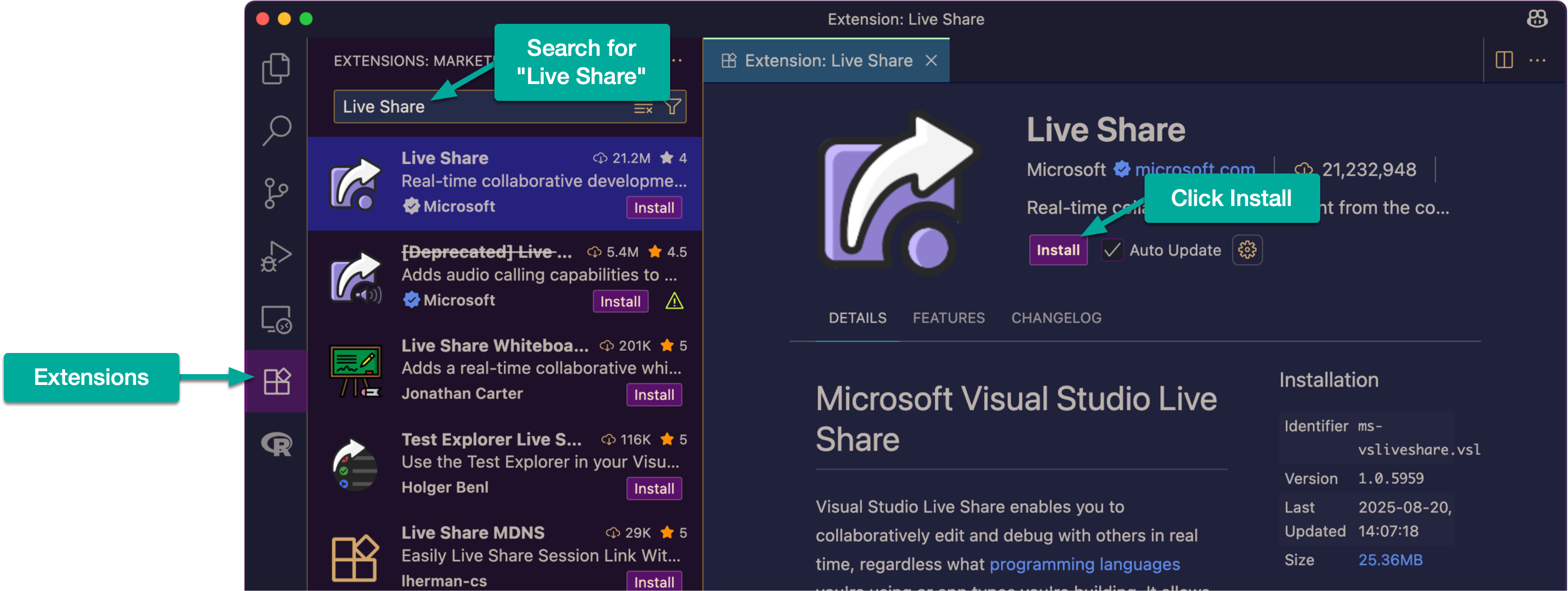The width and height of the screenshot is (1568, 591).
Task: Select the Live Share result row
Action: click(505, 183)
